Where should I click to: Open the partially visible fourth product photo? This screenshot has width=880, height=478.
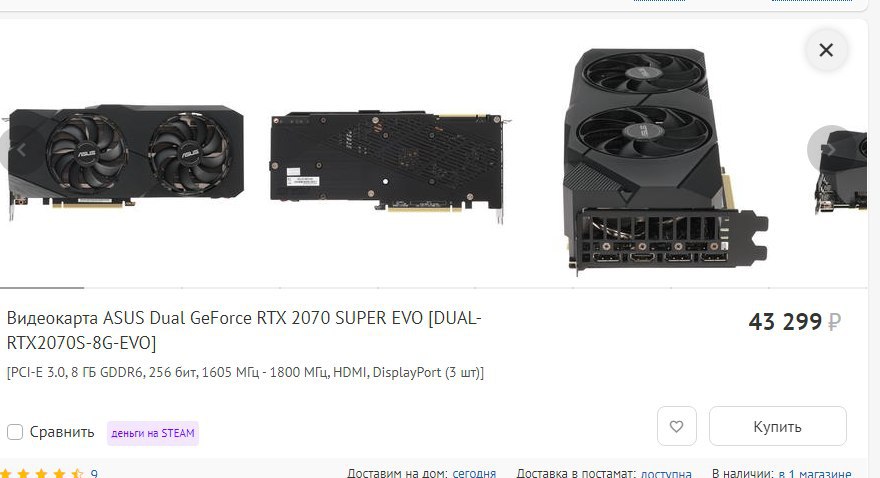pyautogui.click(x=841, y=171)
